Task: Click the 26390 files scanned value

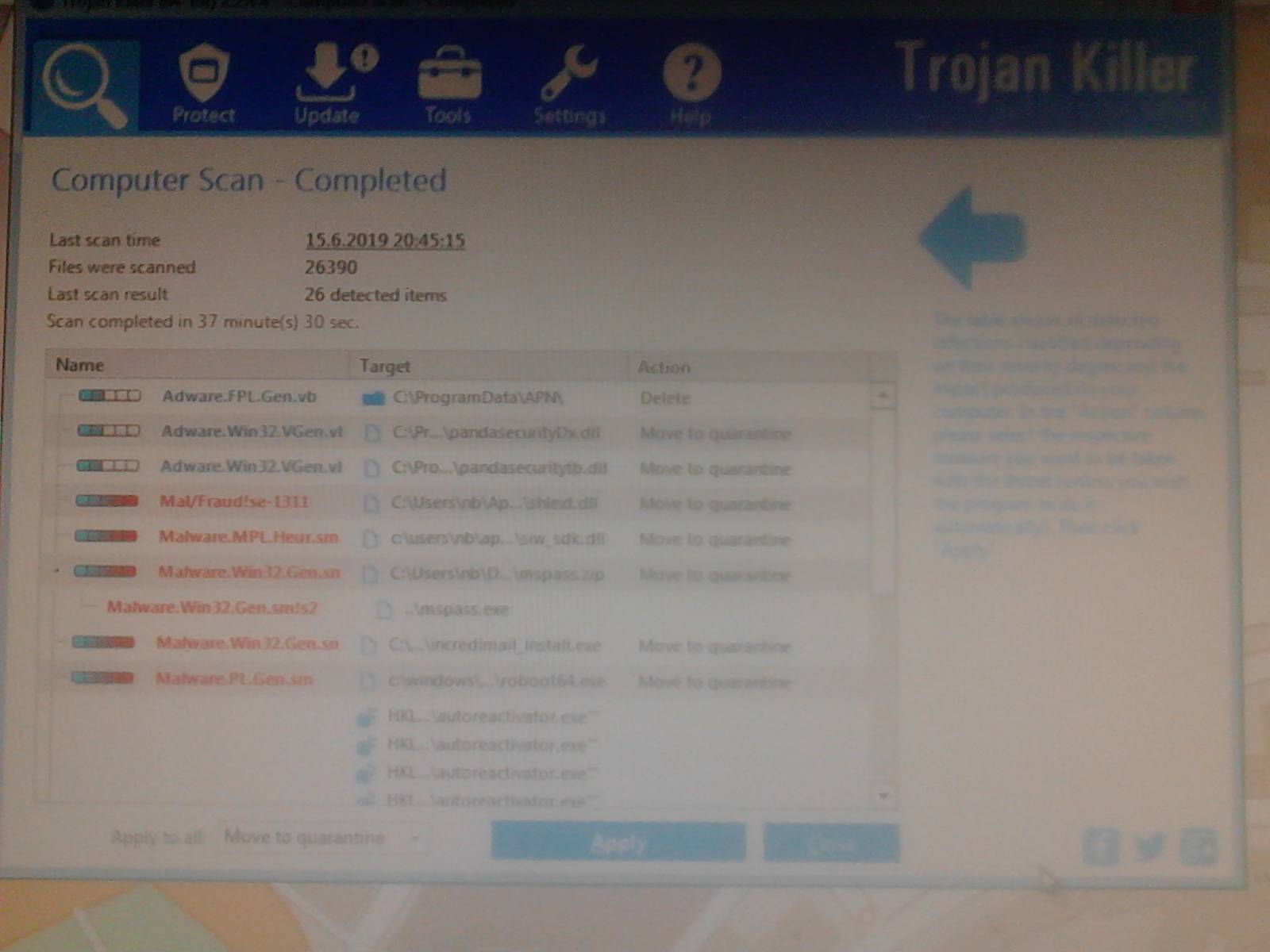Action: point(331,267)
